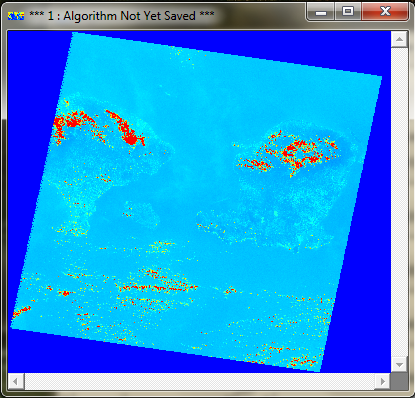Click the small isolated red-yellow spot below center
The width and height of the screenshot is (415, 398).
(230, 290)
